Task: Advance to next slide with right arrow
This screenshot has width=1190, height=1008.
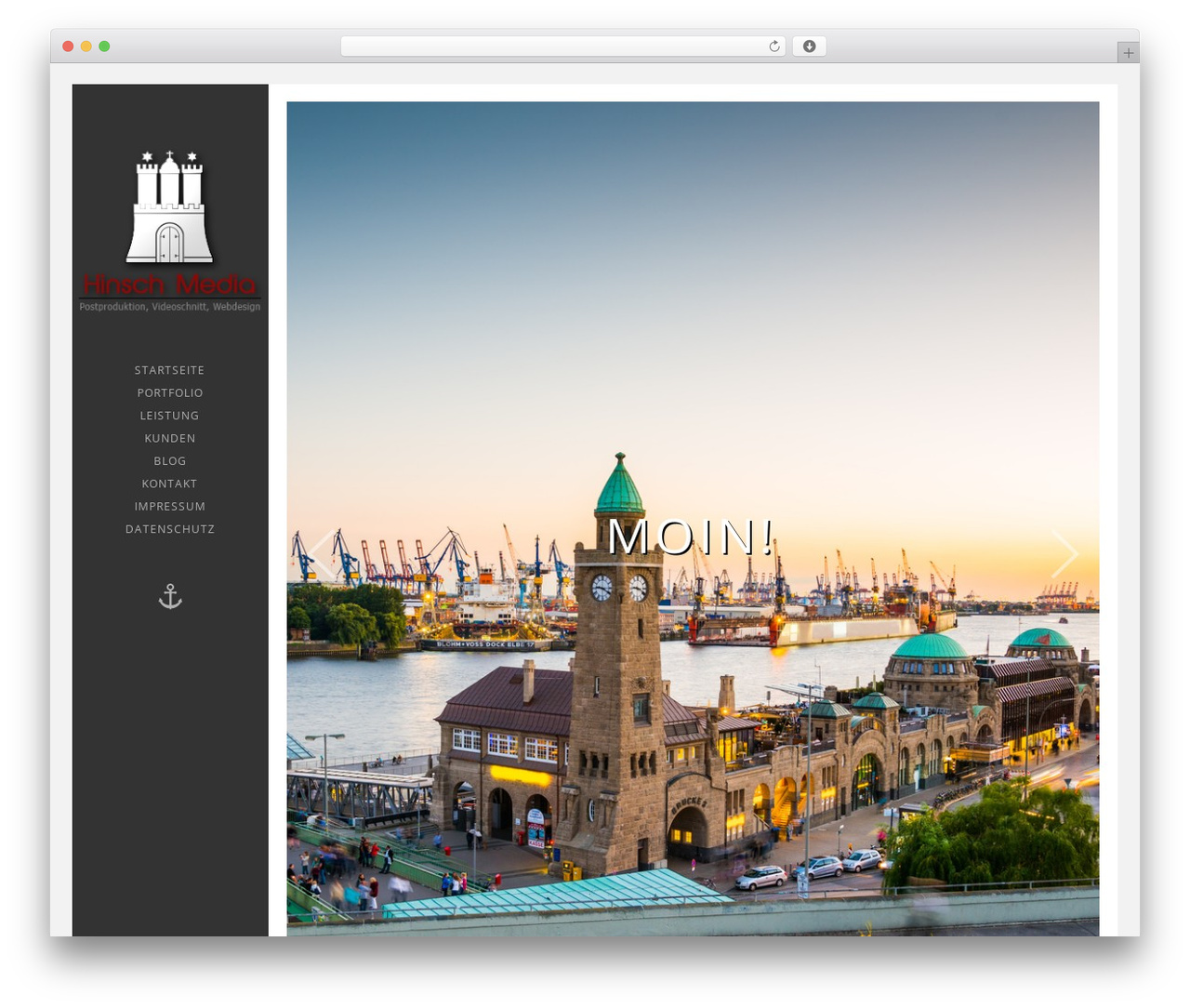Action: click(1064, 554)
